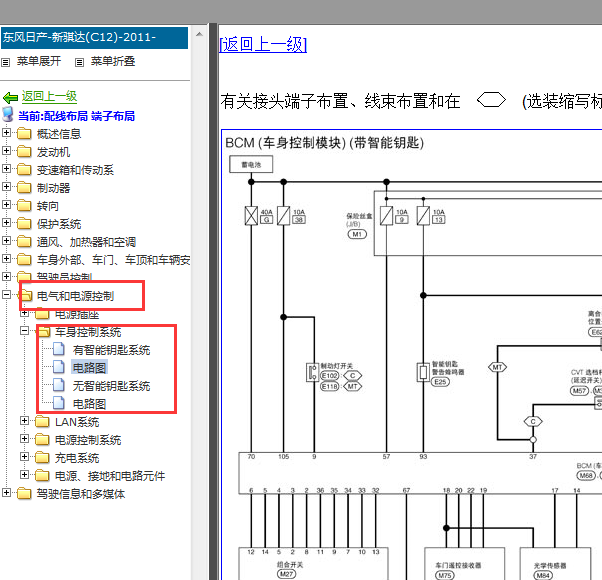Click the green back arrow icon
The height and width of the screenshot is (580, 602).
click(10, 97)
